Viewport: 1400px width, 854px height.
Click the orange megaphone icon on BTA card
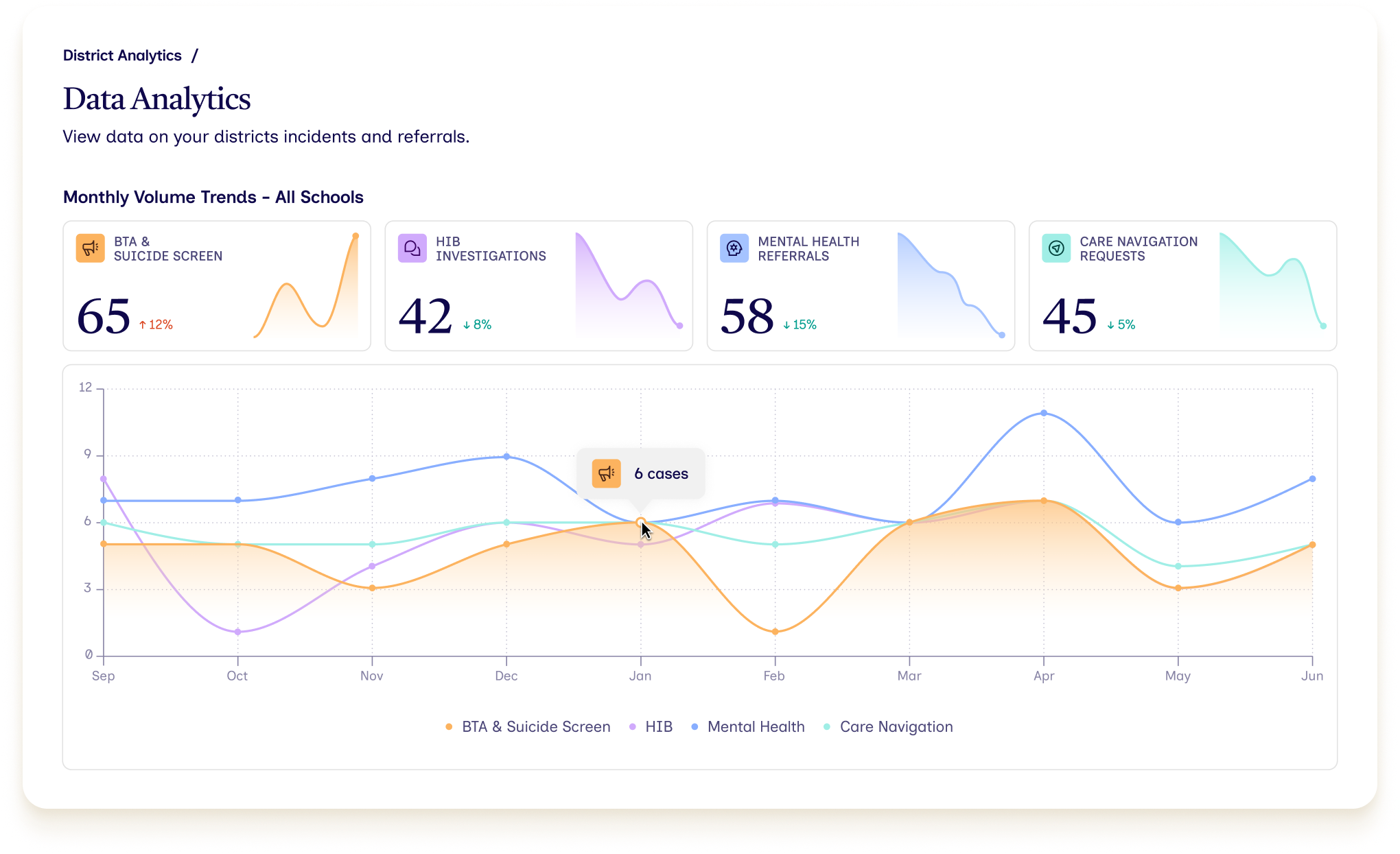[x=90, y=248]
